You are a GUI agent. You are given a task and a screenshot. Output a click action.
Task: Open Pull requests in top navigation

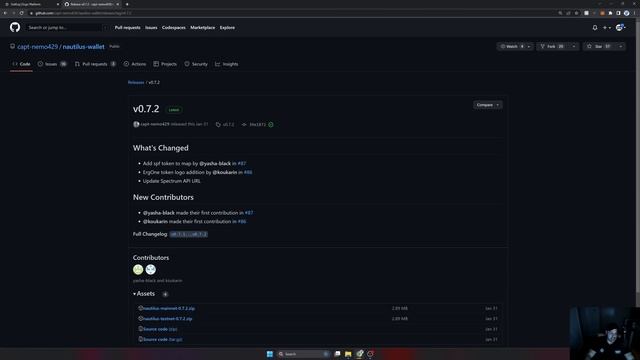pyautogui.click(x=127, y=27)
